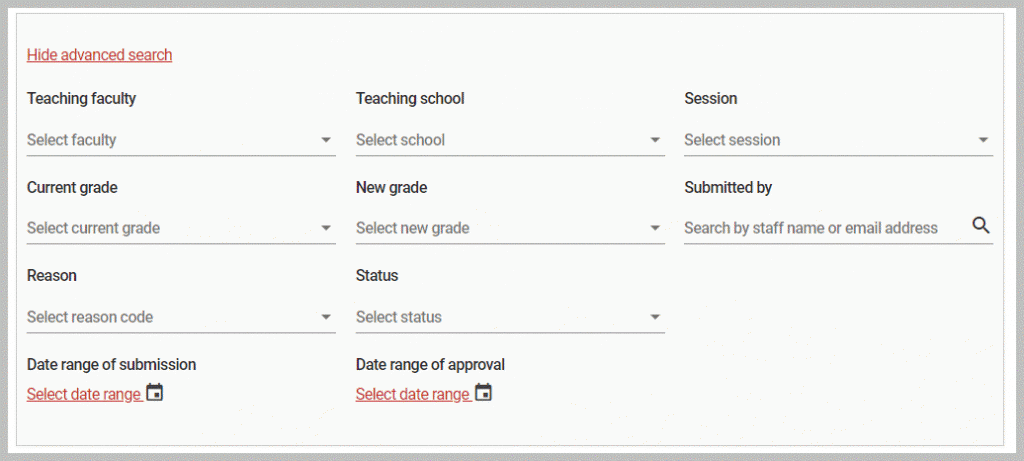Open the Select reason code dropdown
Viewport: 1024px width, 461px height.
tap(181, 317)
